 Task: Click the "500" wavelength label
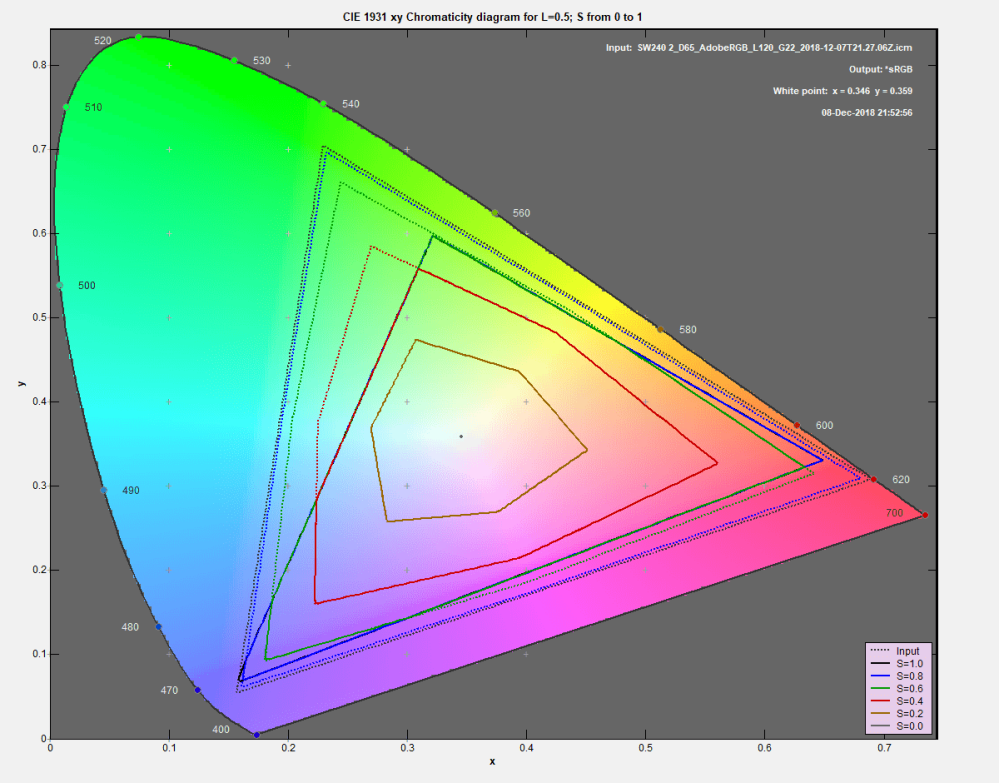coord(87,286)
